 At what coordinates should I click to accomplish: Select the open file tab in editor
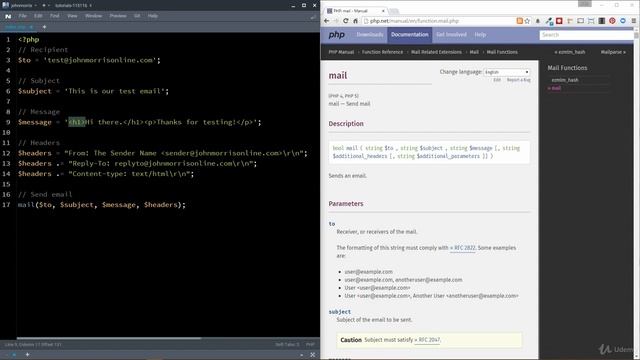click(19, 27)
